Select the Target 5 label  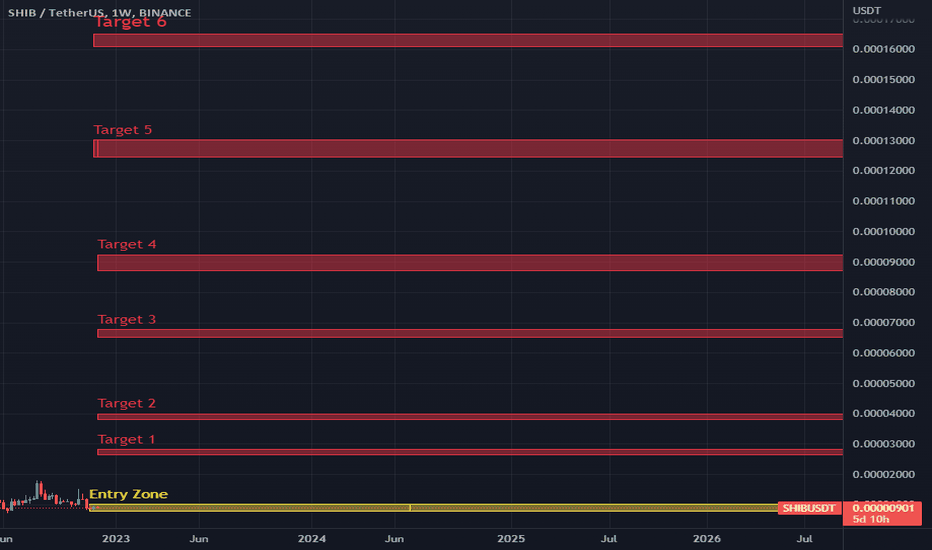tap(122, 130)
